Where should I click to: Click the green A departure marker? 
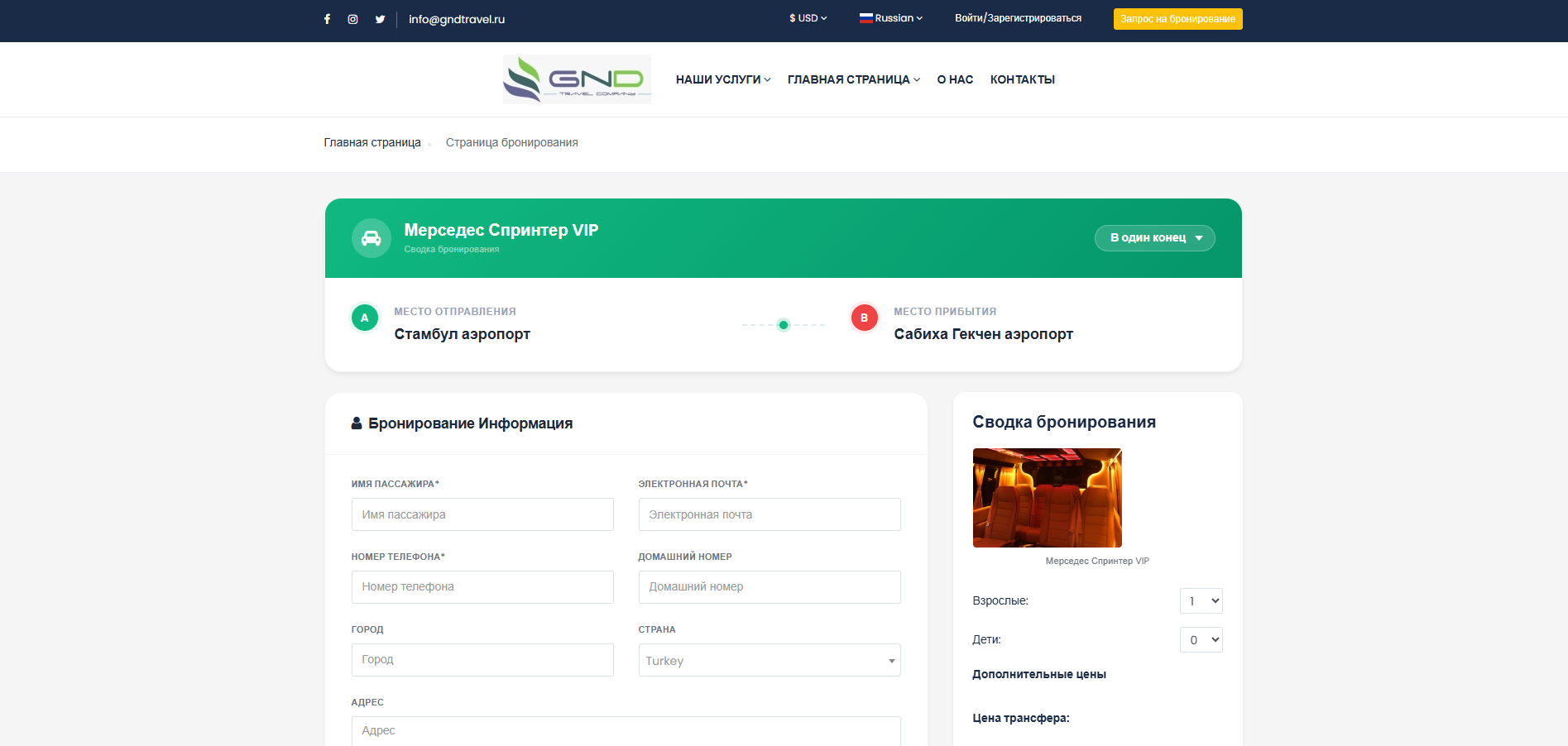(365, 318)
